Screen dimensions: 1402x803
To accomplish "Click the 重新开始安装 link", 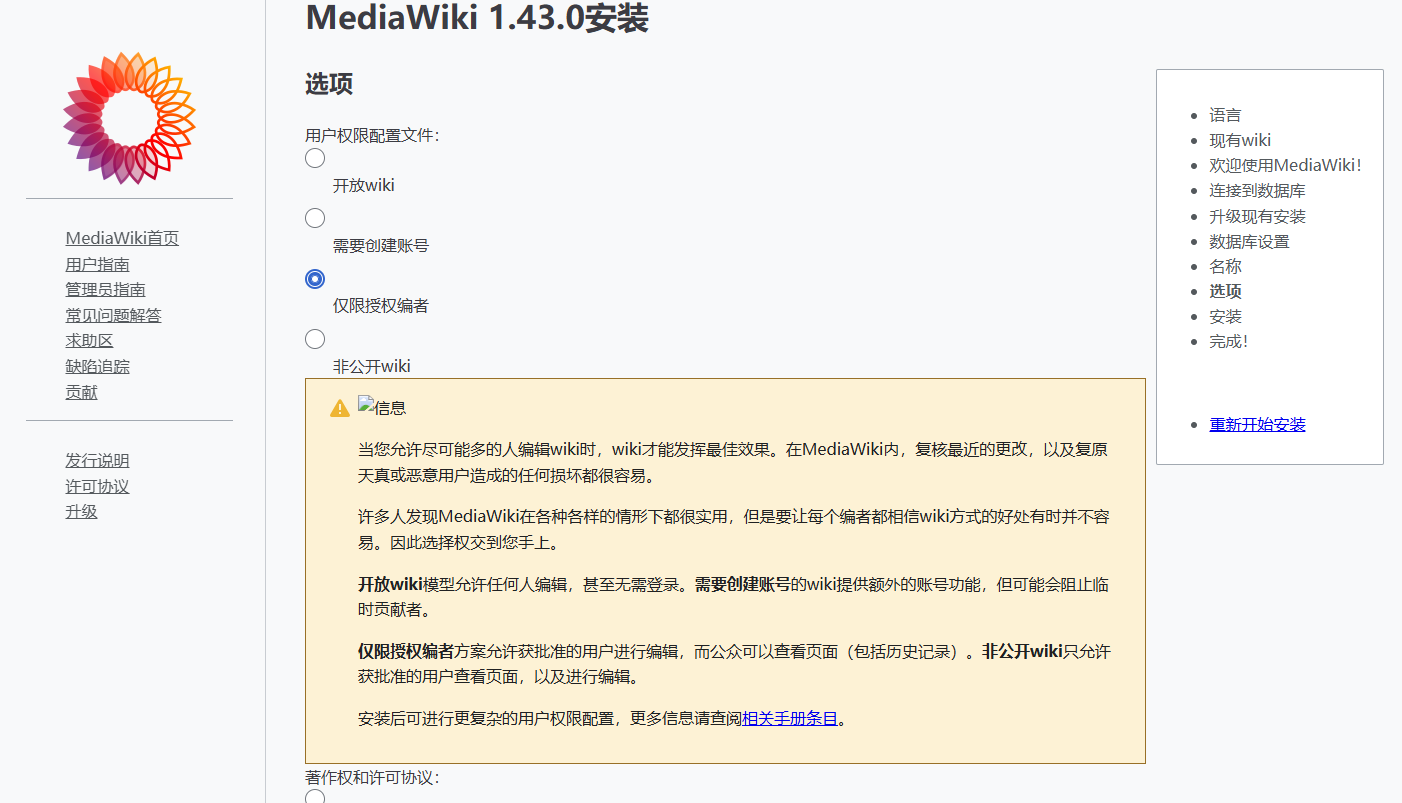I will click(x=1257, y=424).
